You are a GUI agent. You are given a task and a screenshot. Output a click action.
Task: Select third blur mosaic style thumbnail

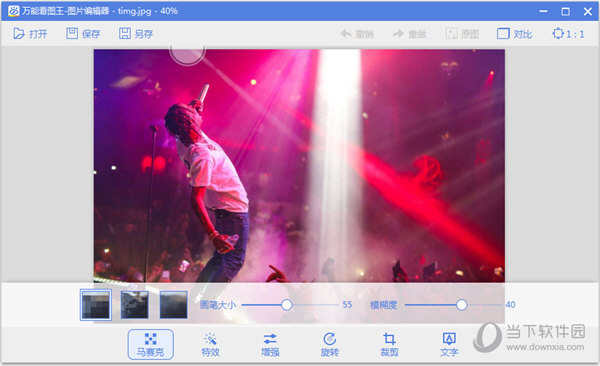[x=174, y=305]
